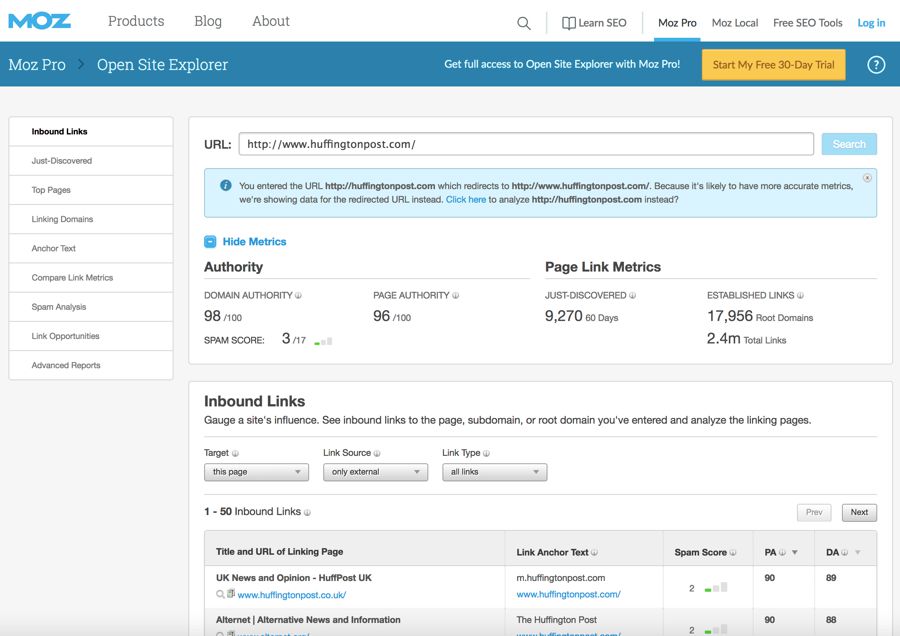Click the Target filter info icon

tap(235, 453)
